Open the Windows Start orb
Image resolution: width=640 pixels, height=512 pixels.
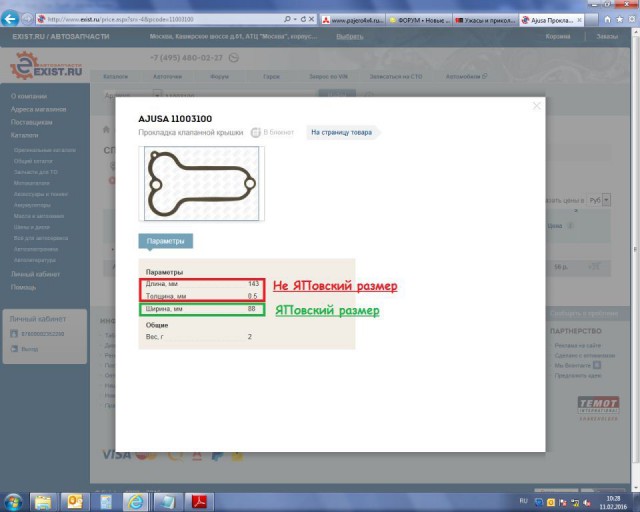point(13,502)
